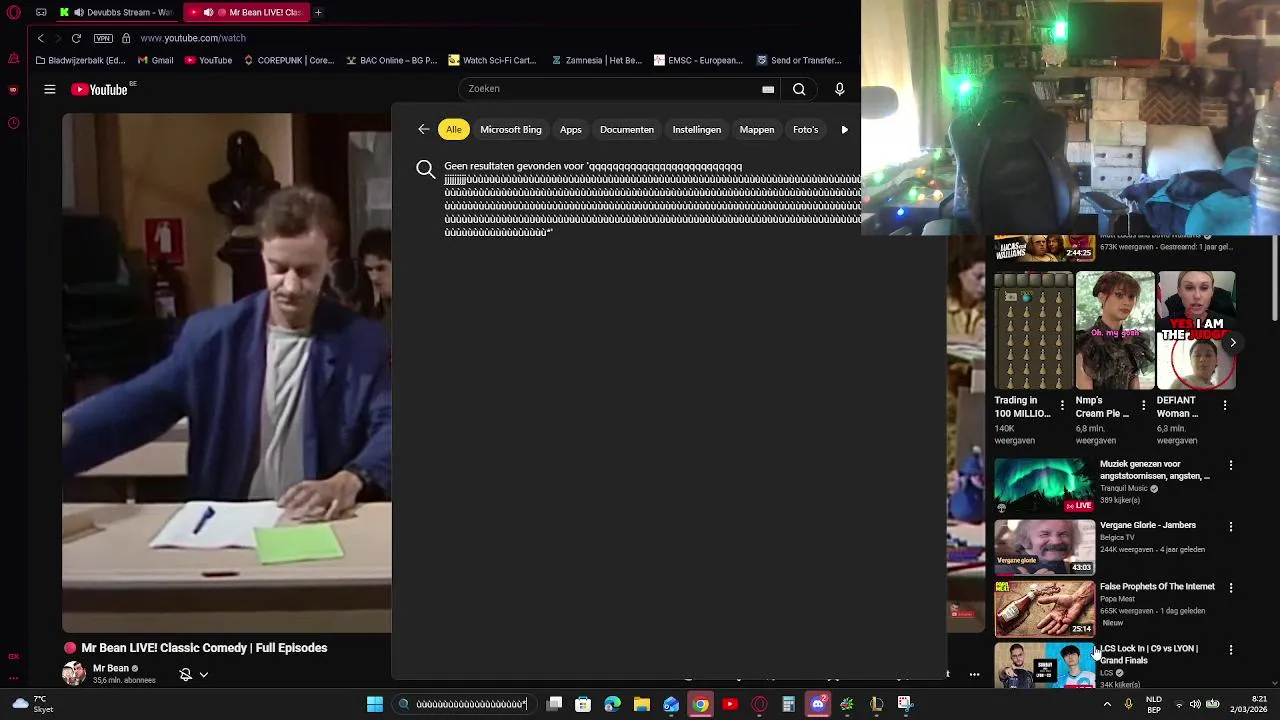
Task: Reload the page with the refresh icon
Action: tap(76, 38)
